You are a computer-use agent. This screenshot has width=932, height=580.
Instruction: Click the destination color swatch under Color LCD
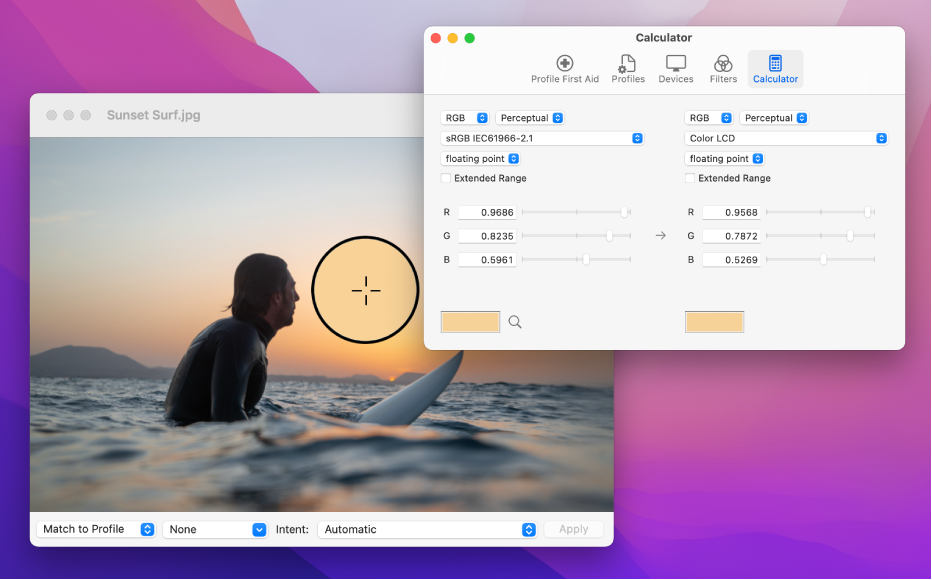point(714,322)
